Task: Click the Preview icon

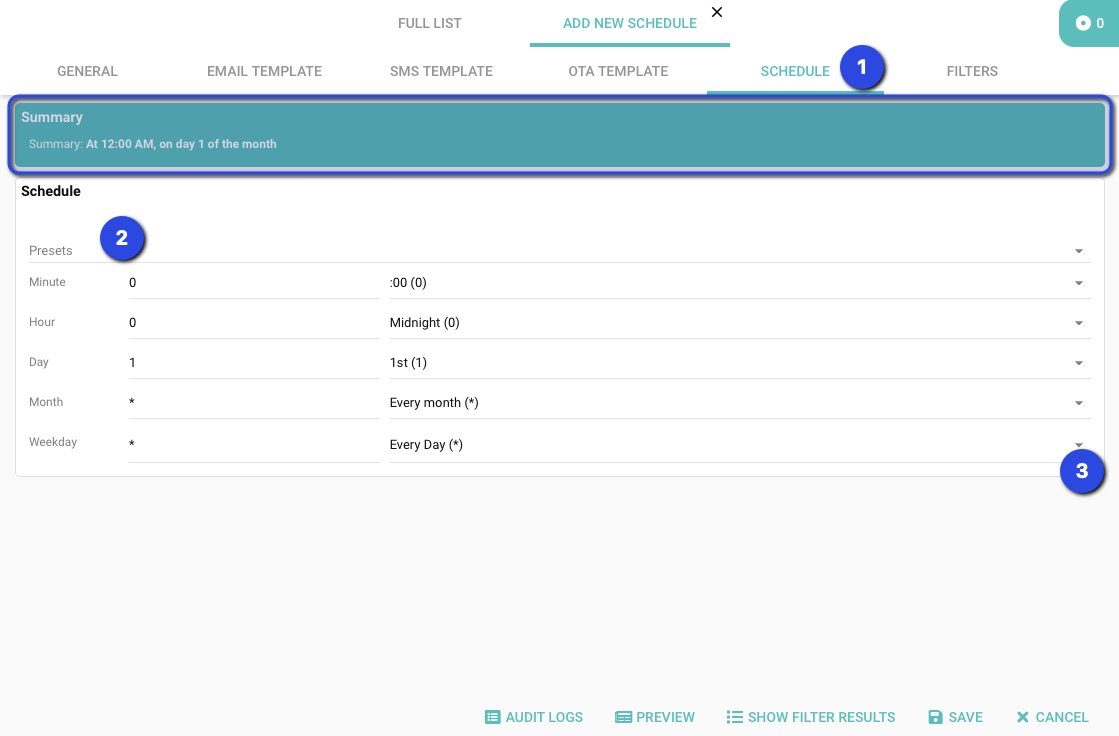Action: click(623, 717)
